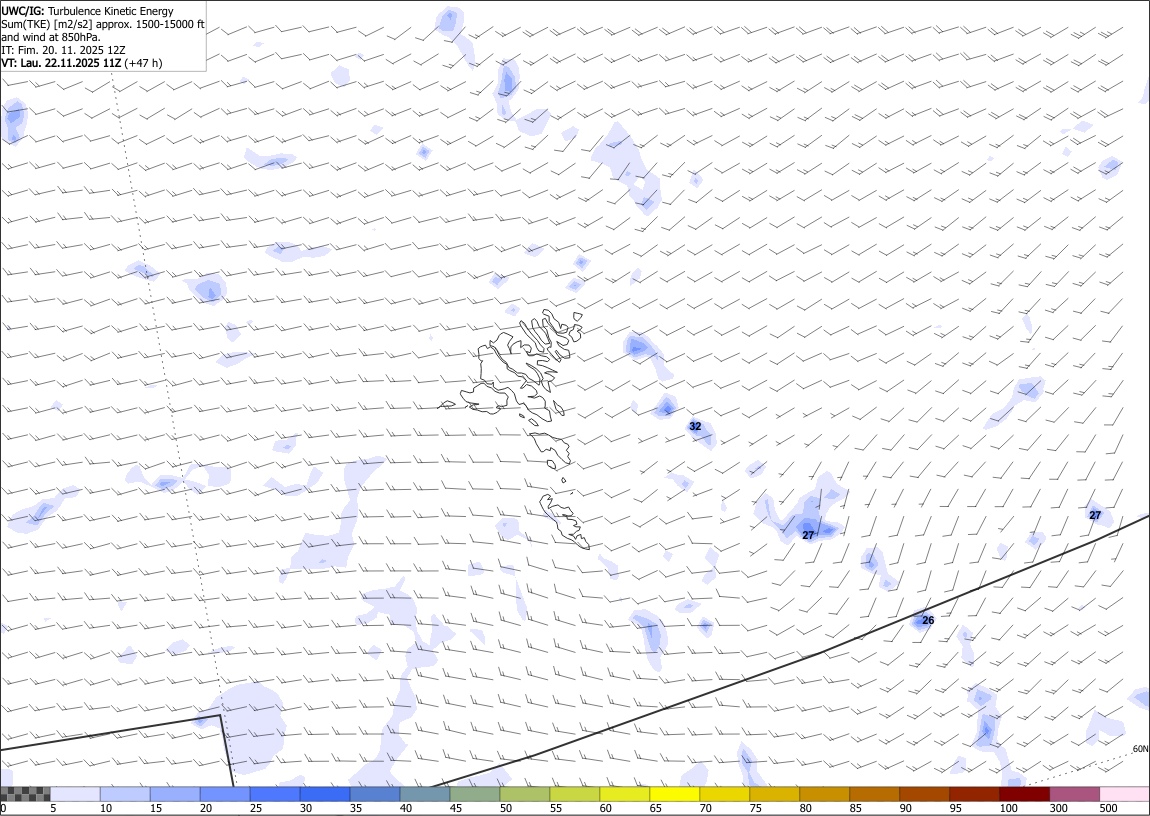
Task: Click the '500' legend scale number
Action: click(1108, 809)
